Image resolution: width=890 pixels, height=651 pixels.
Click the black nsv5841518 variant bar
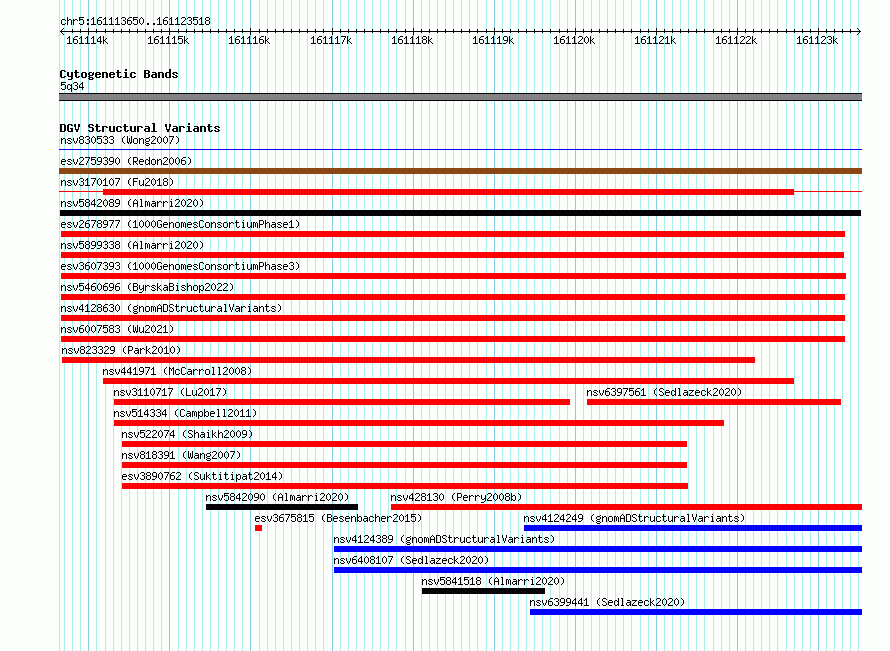[483, 591]
